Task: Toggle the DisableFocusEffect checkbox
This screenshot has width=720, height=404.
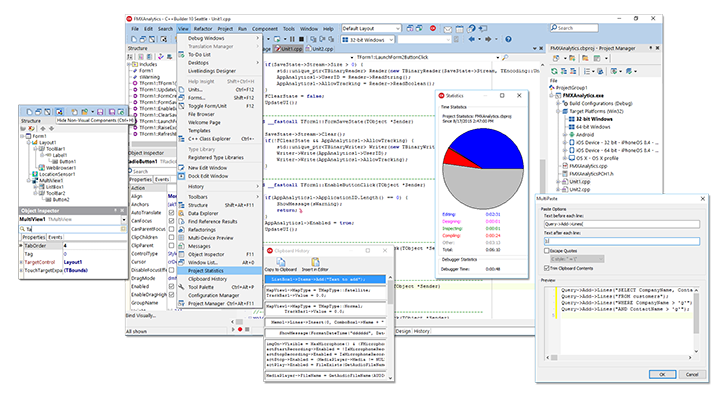Action: pos(171,270)
